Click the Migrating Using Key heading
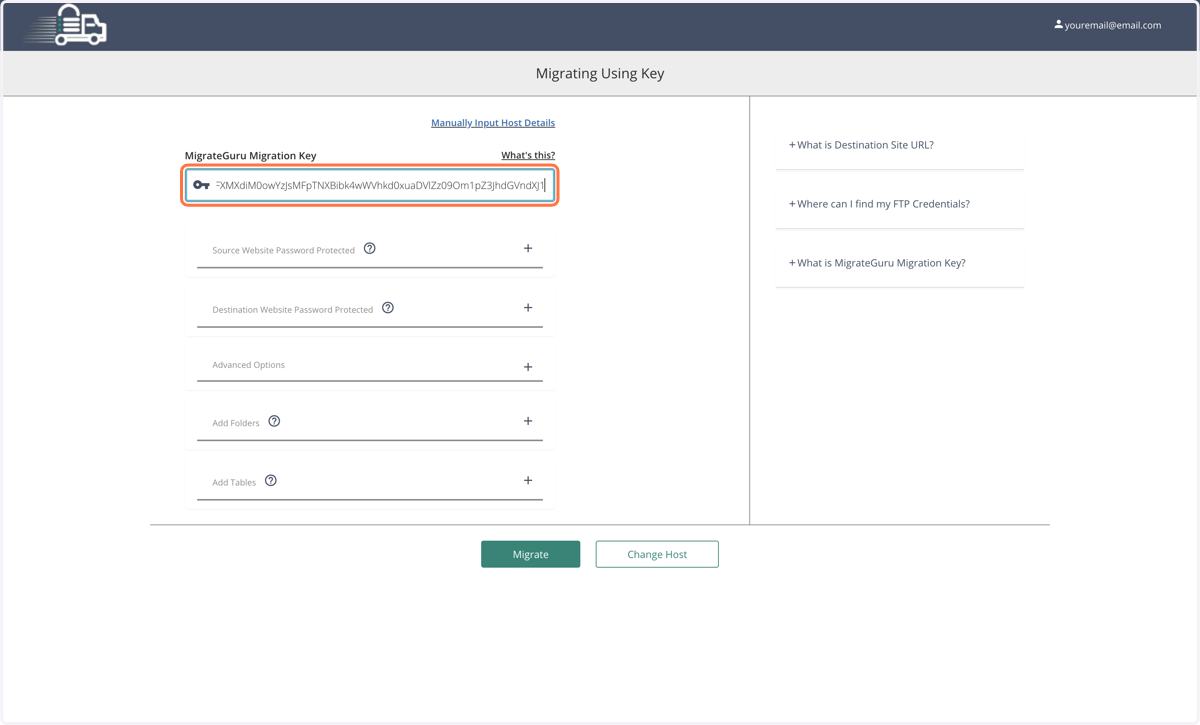Screen dimensions: 1200x725 click(600, 73)
